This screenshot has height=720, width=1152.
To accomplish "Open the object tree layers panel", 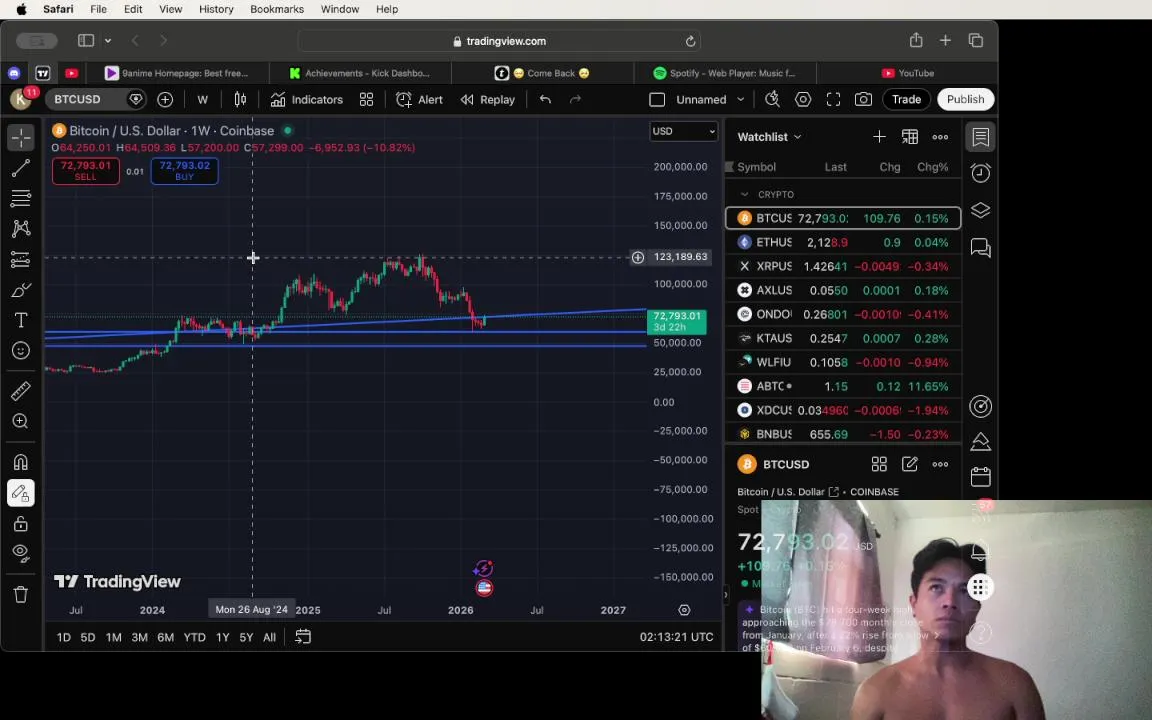I will [981, 210].
